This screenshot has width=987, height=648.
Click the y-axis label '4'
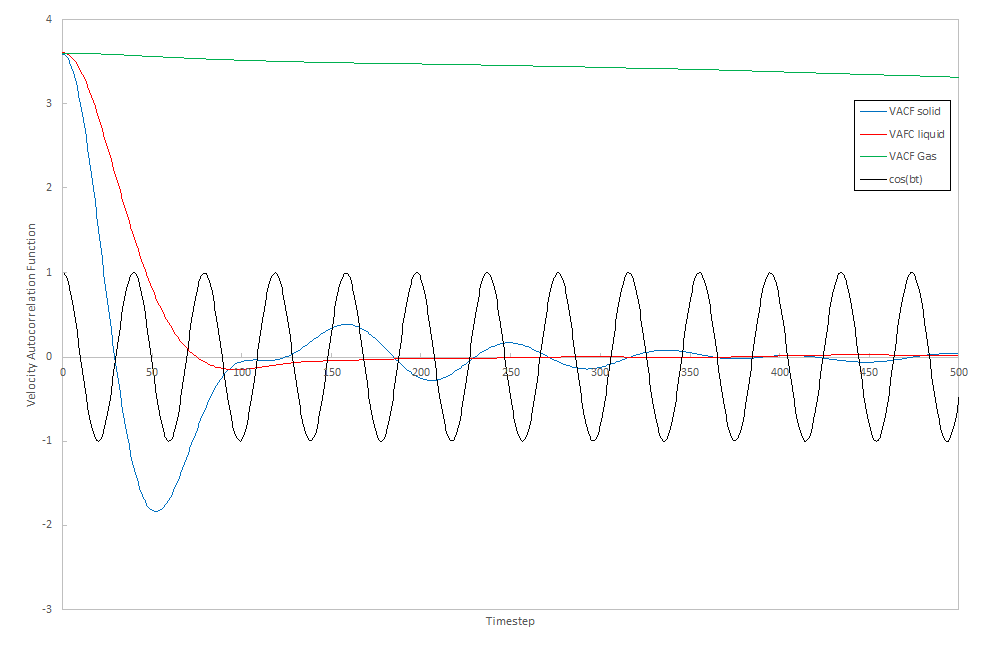[x=49, y=20]
